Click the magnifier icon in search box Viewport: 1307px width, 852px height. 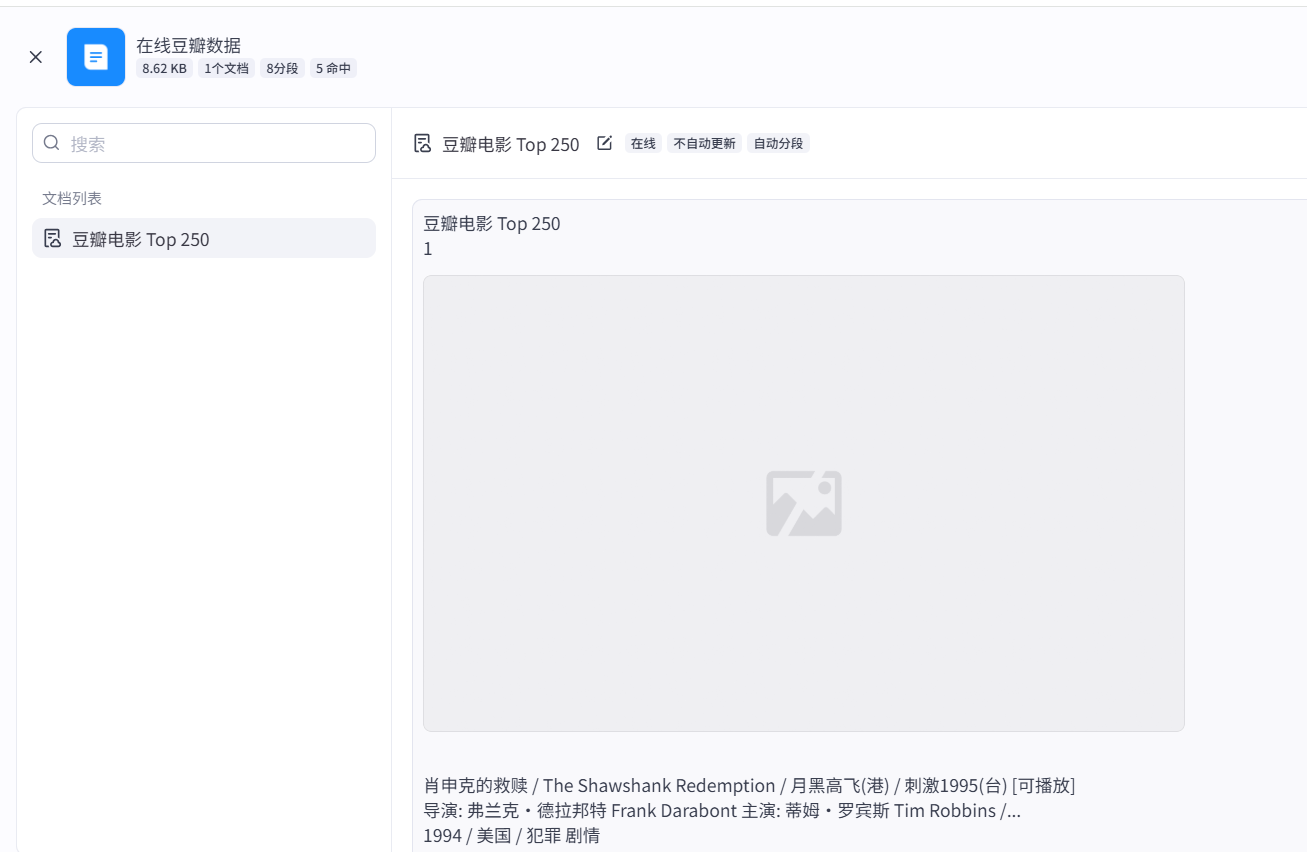tap(52, 143)
